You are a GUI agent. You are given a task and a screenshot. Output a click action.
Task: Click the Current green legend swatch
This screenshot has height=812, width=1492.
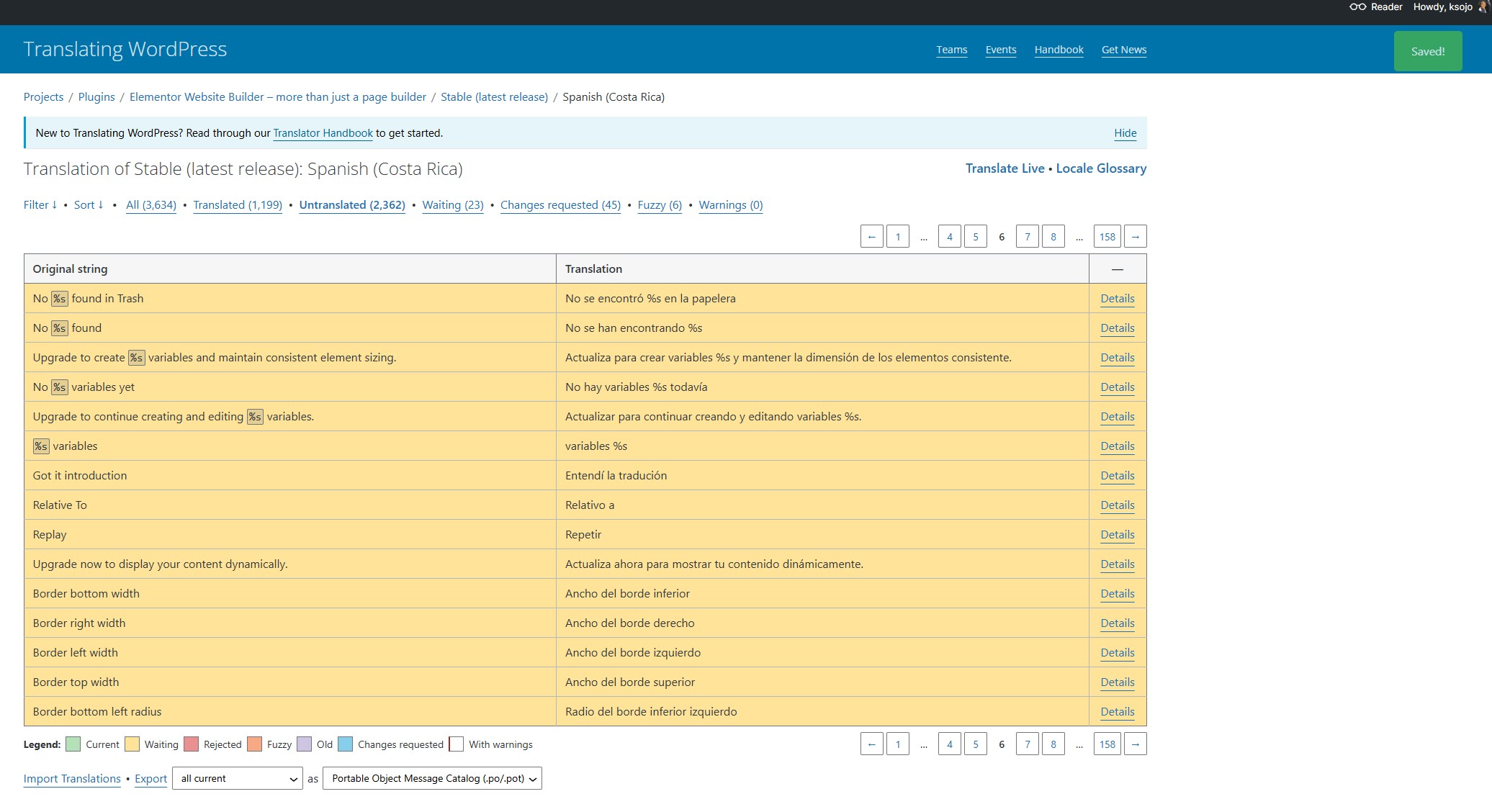point(73,744)
